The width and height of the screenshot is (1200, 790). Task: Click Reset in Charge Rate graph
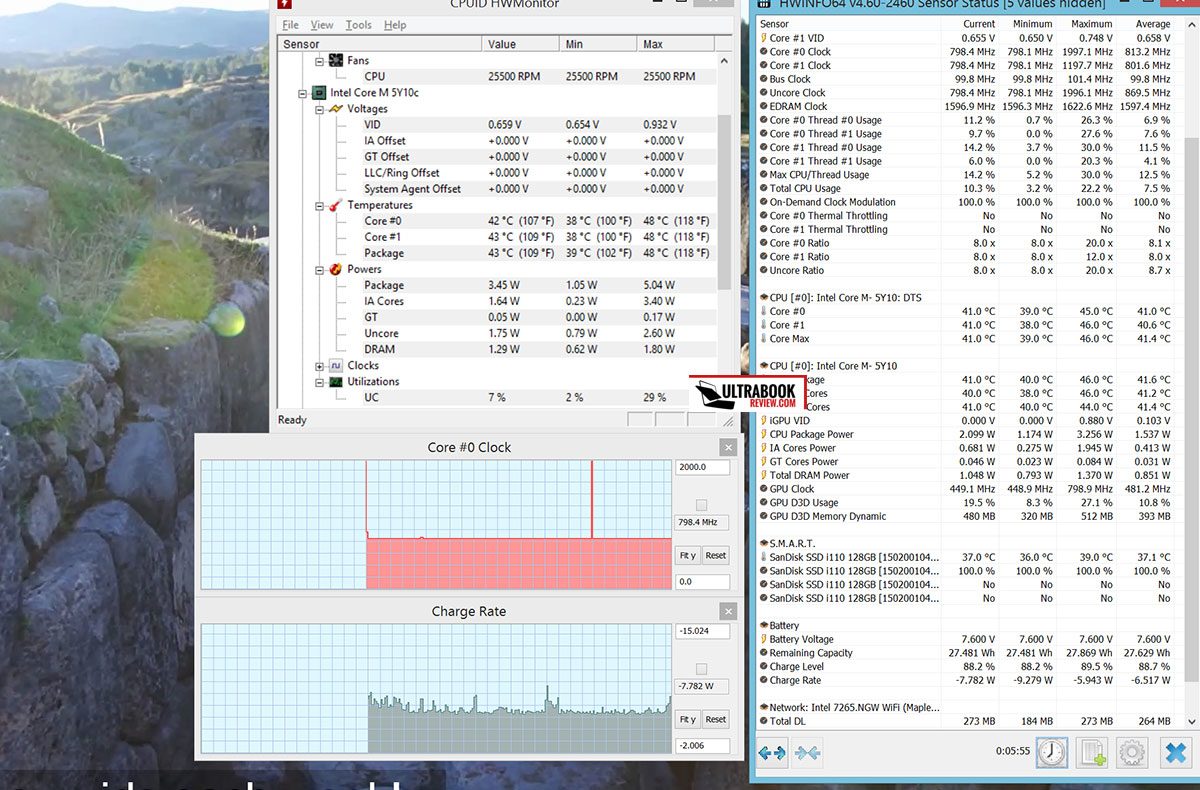(x=716, y=719)
